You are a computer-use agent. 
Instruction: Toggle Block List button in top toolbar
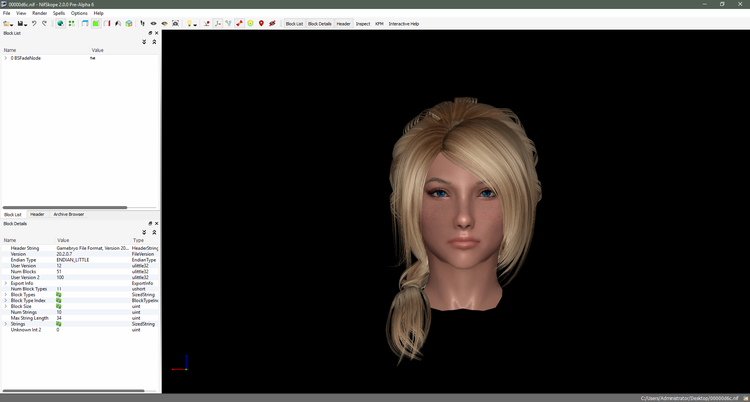pos(294,23)
